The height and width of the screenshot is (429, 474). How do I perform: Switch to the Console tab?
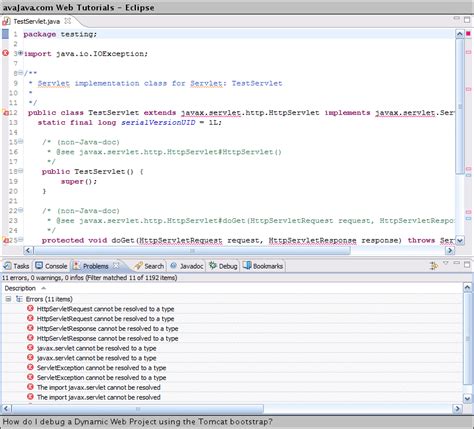[52, 266]
